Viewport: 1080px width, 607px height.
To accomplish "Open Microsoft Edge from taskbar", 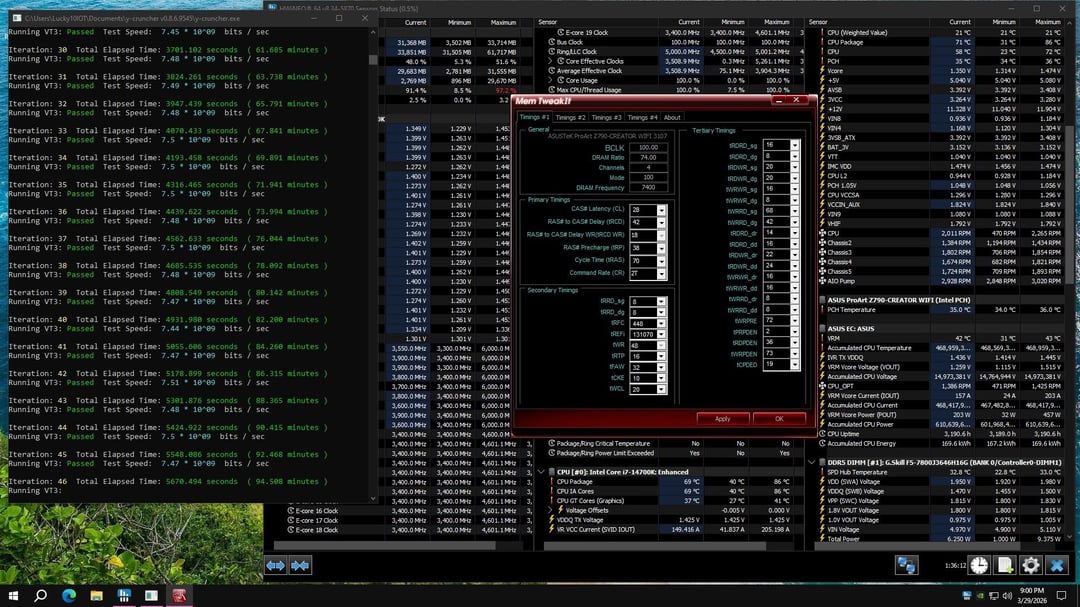I will 69,595.
